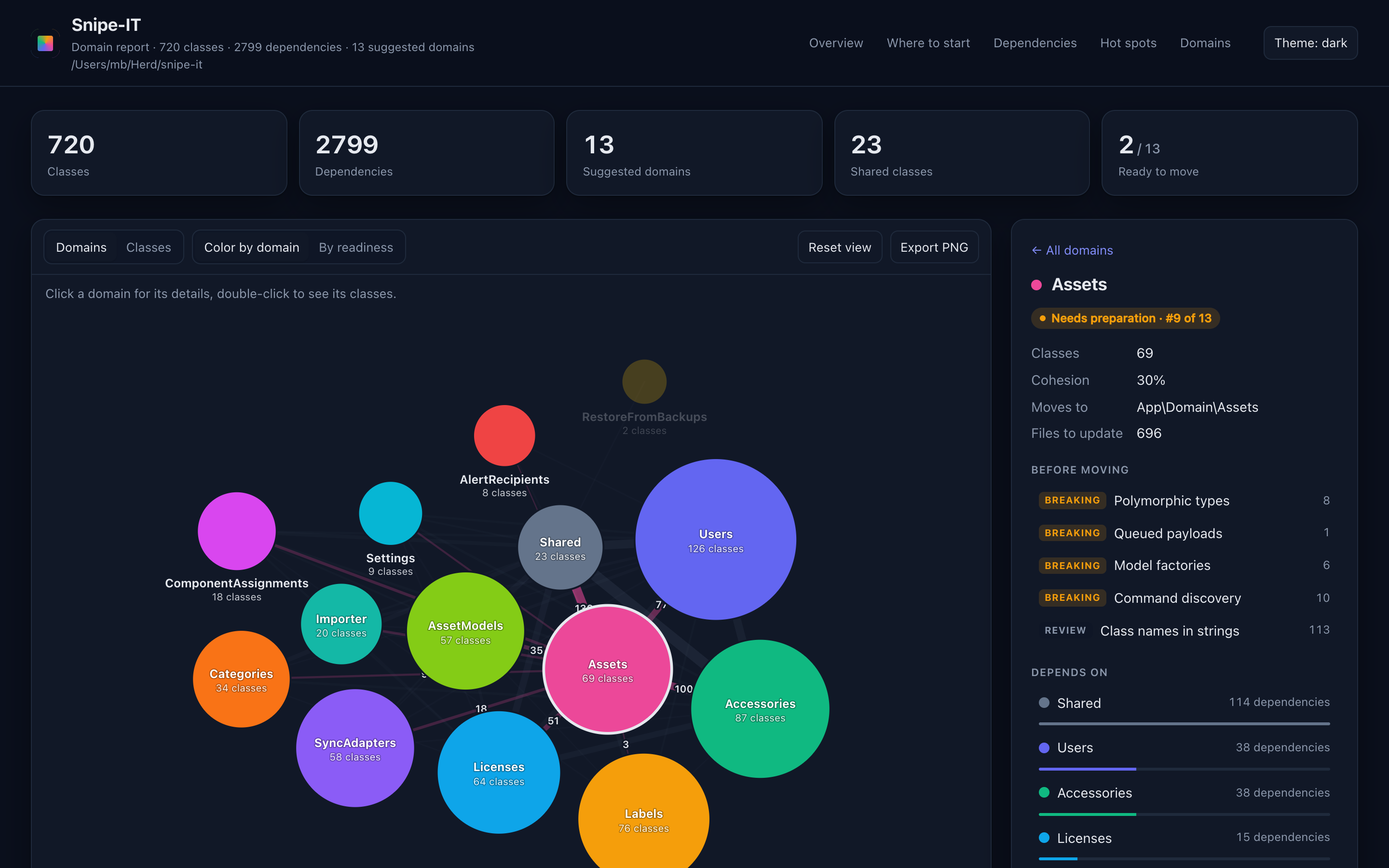
Task: Click the Needs preparation #9 of 13 badge
Action: point(1125,318)
